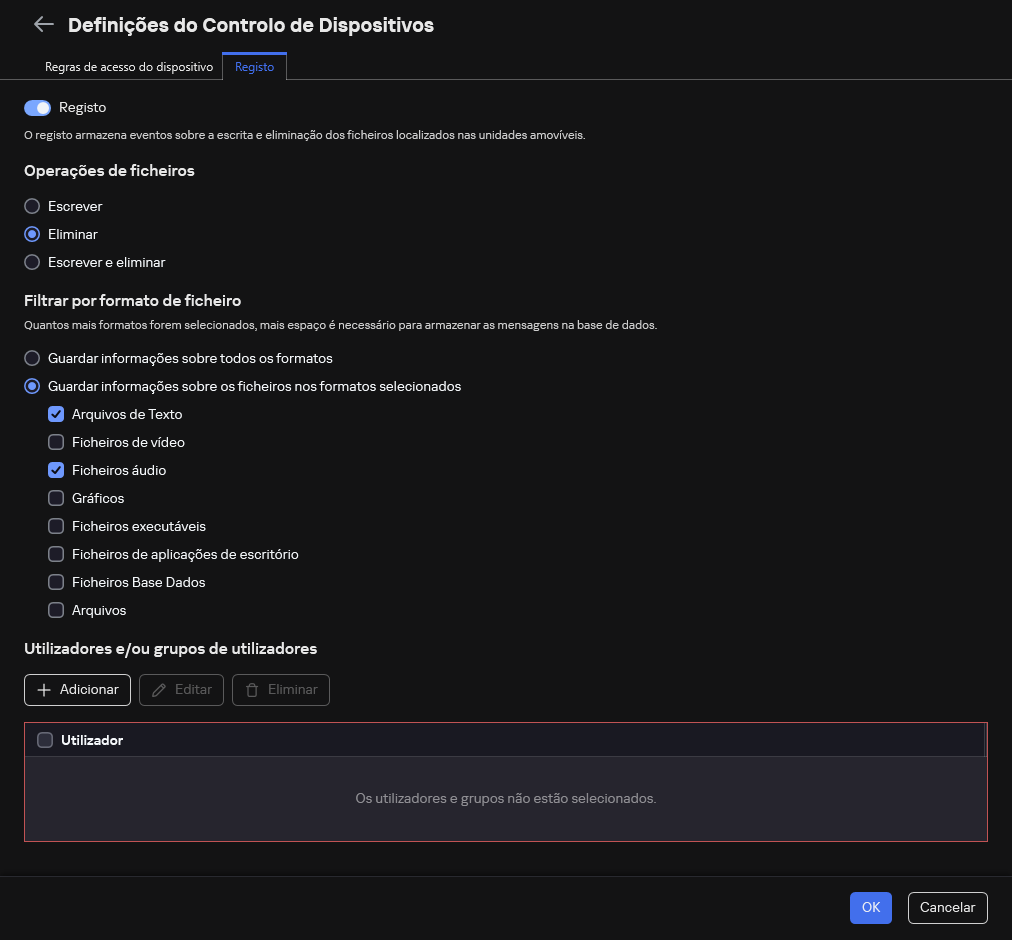Image resolution: width=1012 pixels, height=940 pixels.
Task: Disable the Registo toggle switch
Action: [x=37, y=108]
